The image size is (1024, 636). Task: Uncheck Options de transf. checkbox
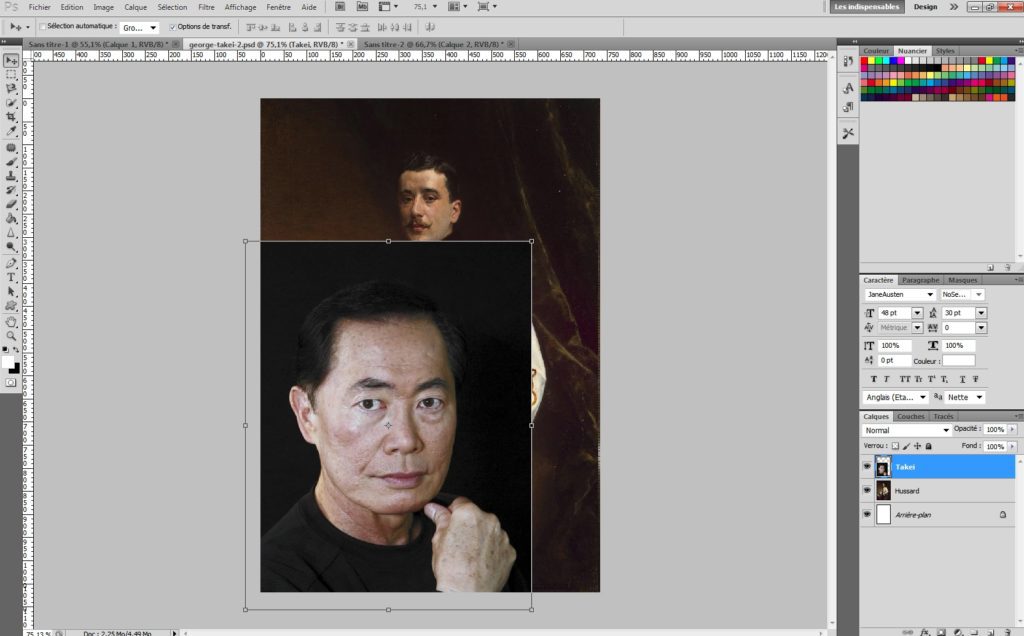pyautogui.click(x=172, y=27)
